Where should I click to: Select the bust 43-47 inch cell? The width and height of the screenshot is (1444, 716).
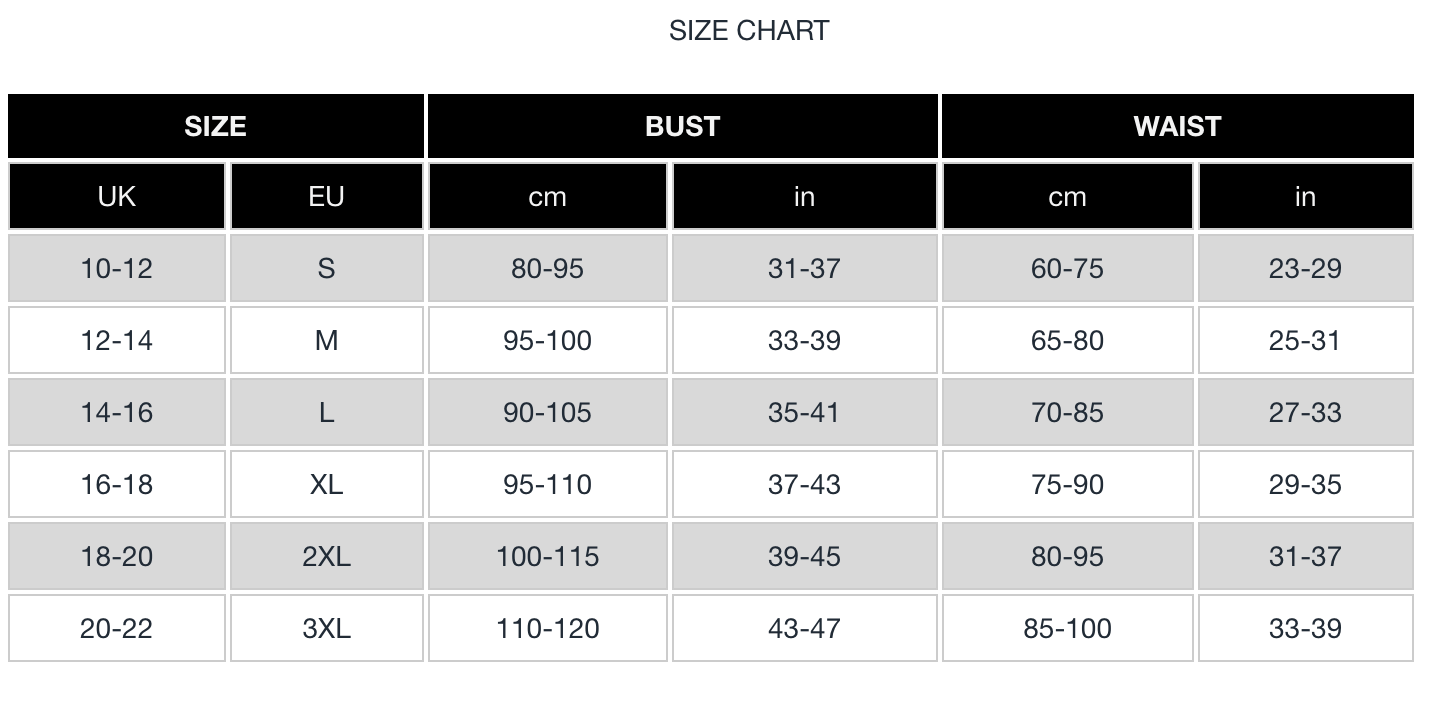pos(804,628)
